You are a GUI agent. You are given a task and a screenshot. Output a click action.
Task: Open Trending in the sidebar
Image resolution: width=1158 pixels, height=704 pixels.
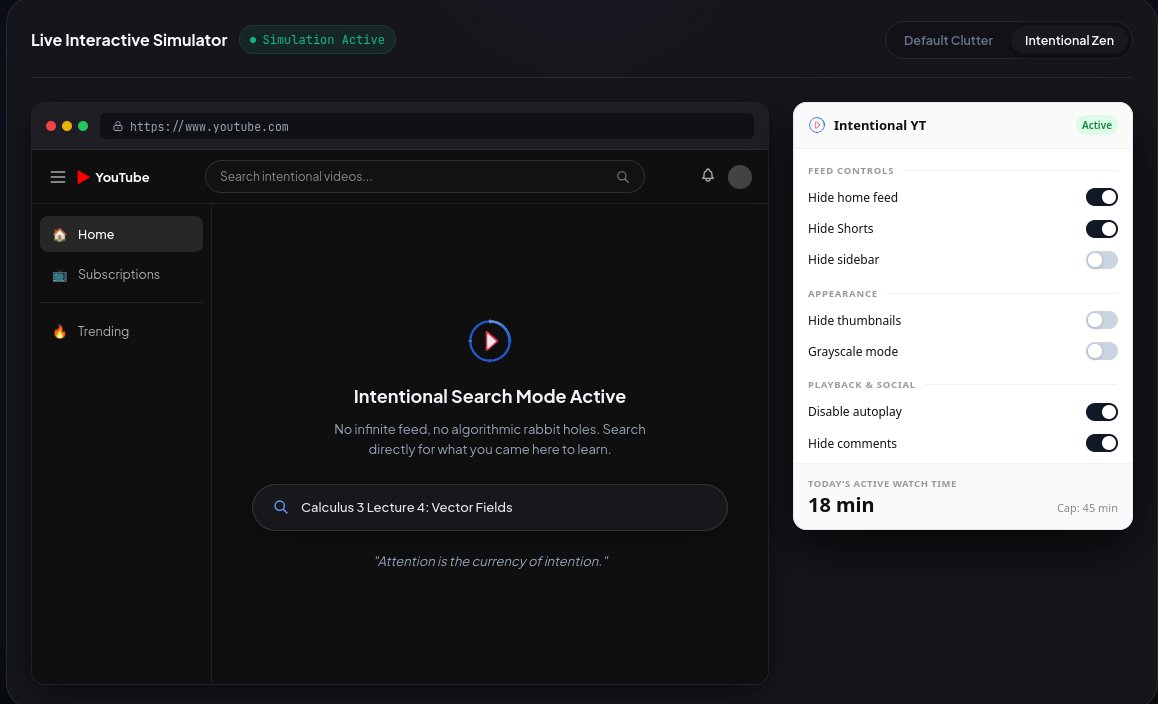click(x=121, y=332)
